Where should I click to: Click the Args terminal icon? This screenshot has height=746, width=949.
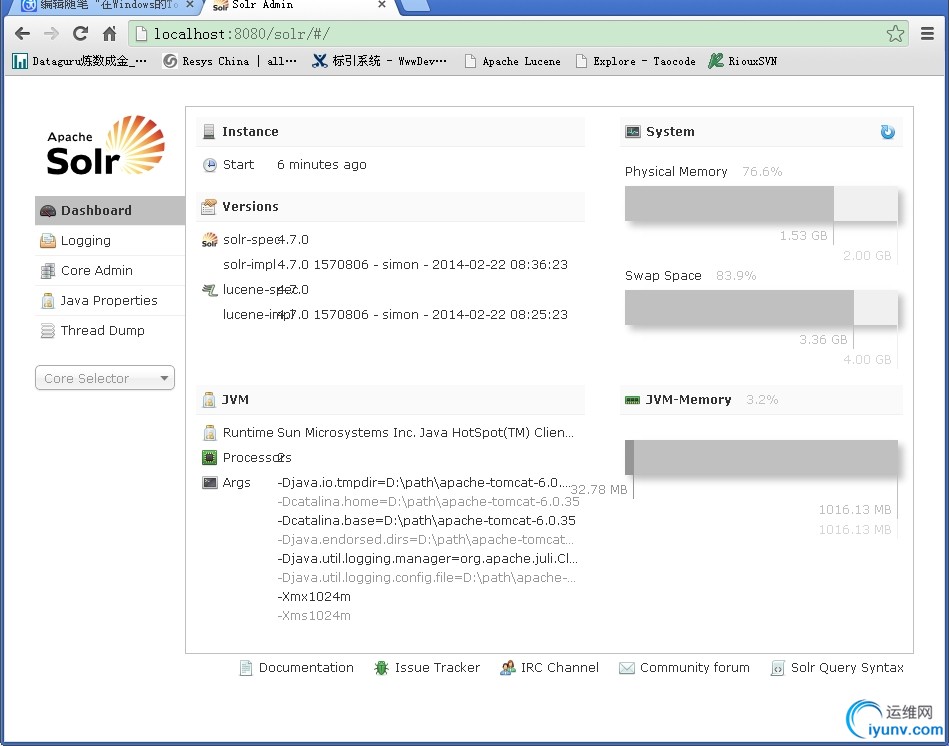209,483
